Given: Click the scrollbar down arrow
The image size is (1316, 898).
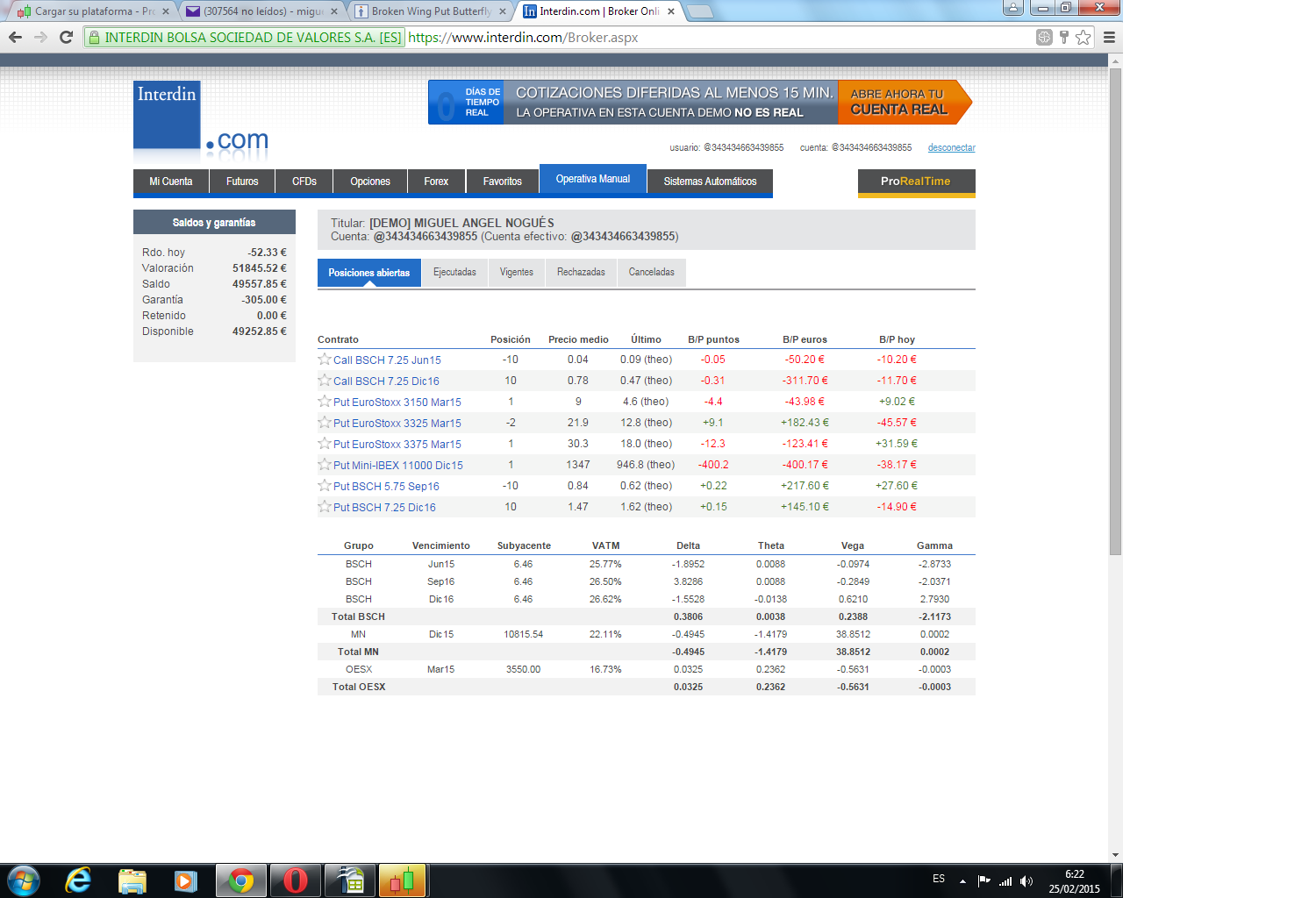Looking at the screenshot, I should (x=1115, y=854).
